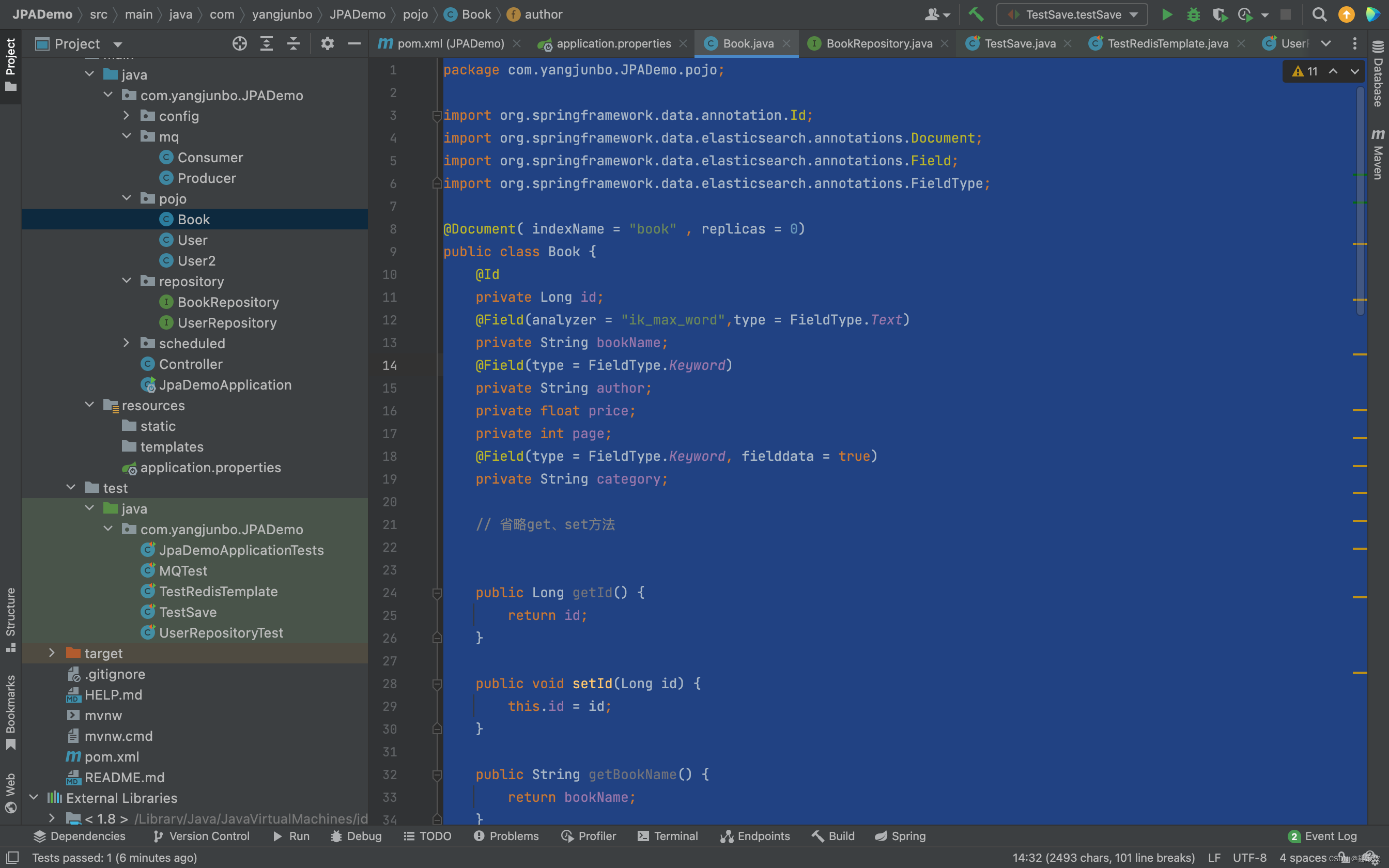This screenshot has width=1389, height=868.
Task: Toggle tool window bars icon bottom-left
Action: point(12,858)
